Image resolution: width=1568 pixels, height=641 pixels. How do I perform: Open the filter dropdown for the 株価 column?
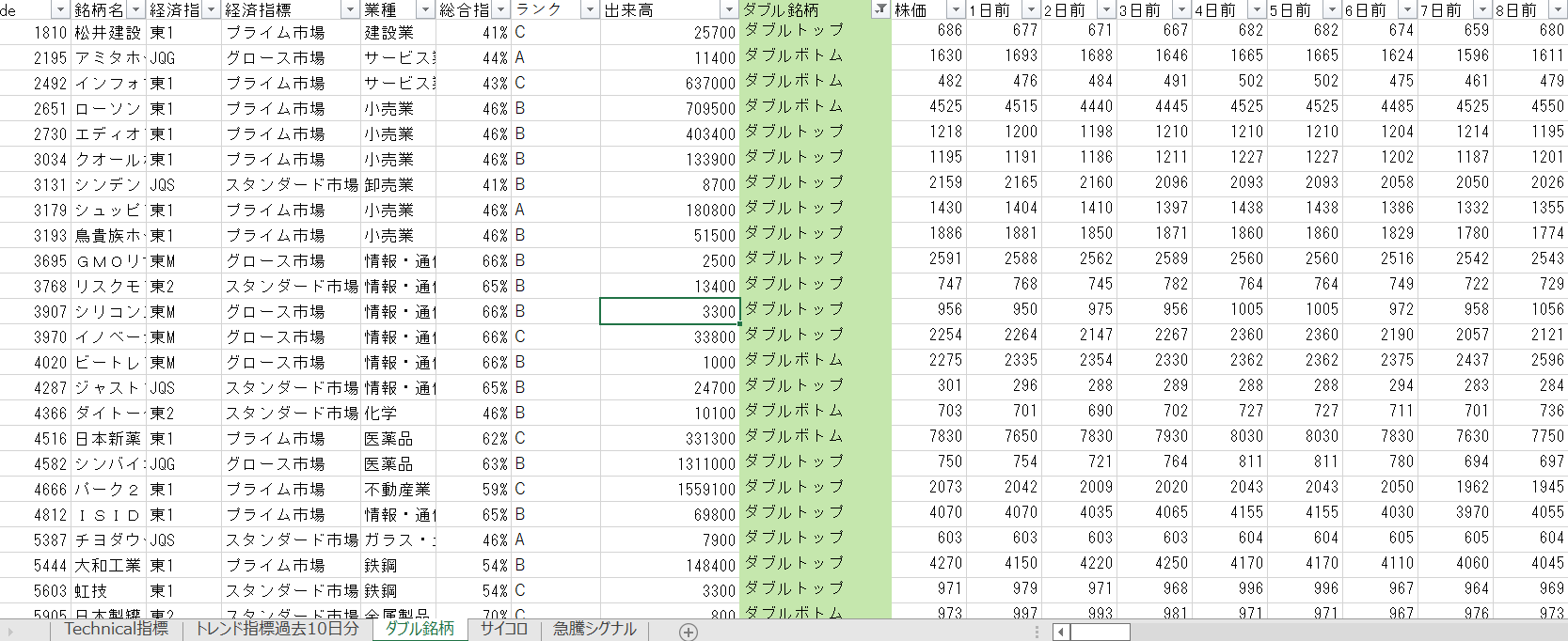point(956,9)
